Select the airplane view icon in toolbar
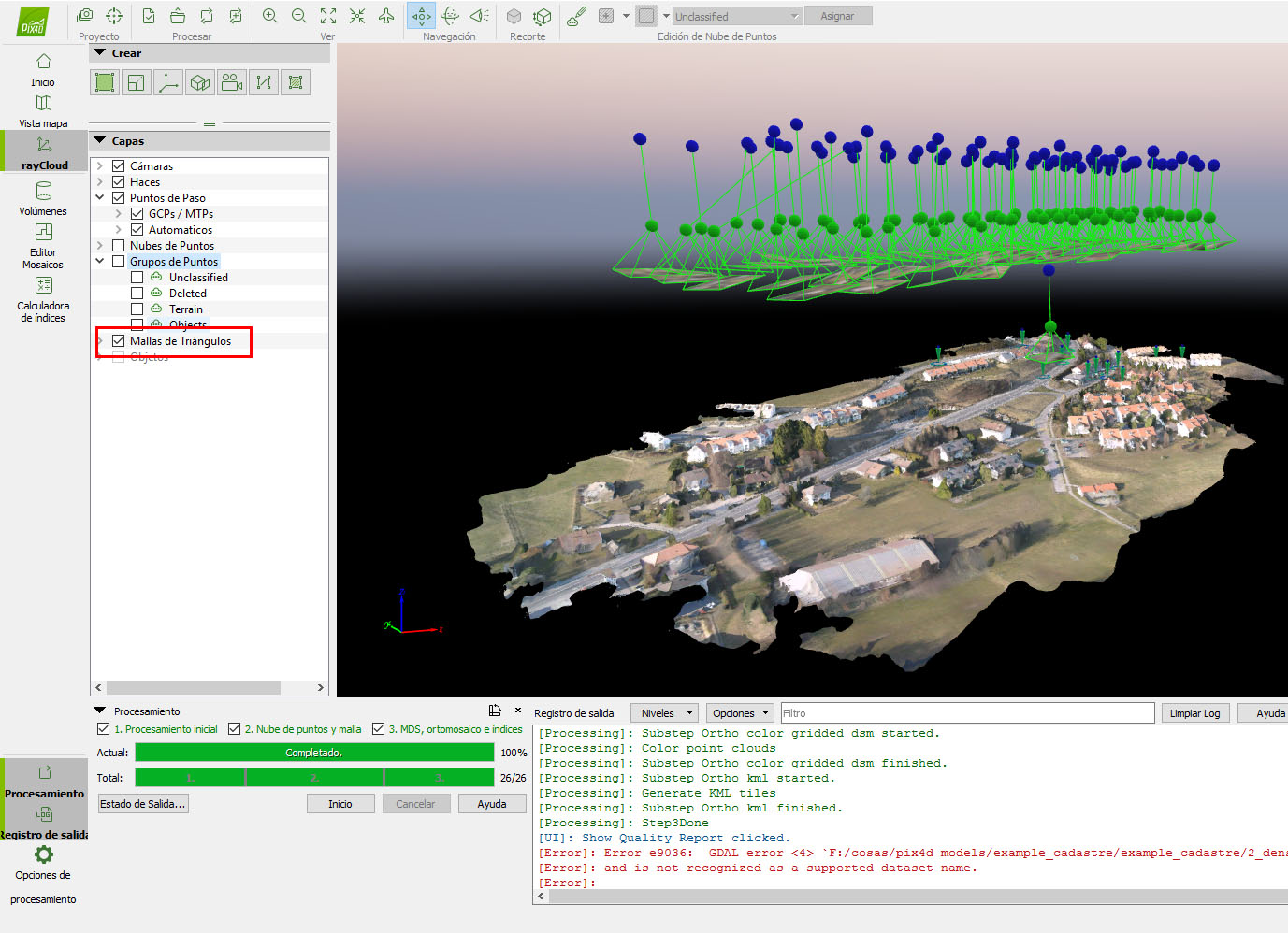The width and height of the screenshot is (1288, 933). (386, 16)
